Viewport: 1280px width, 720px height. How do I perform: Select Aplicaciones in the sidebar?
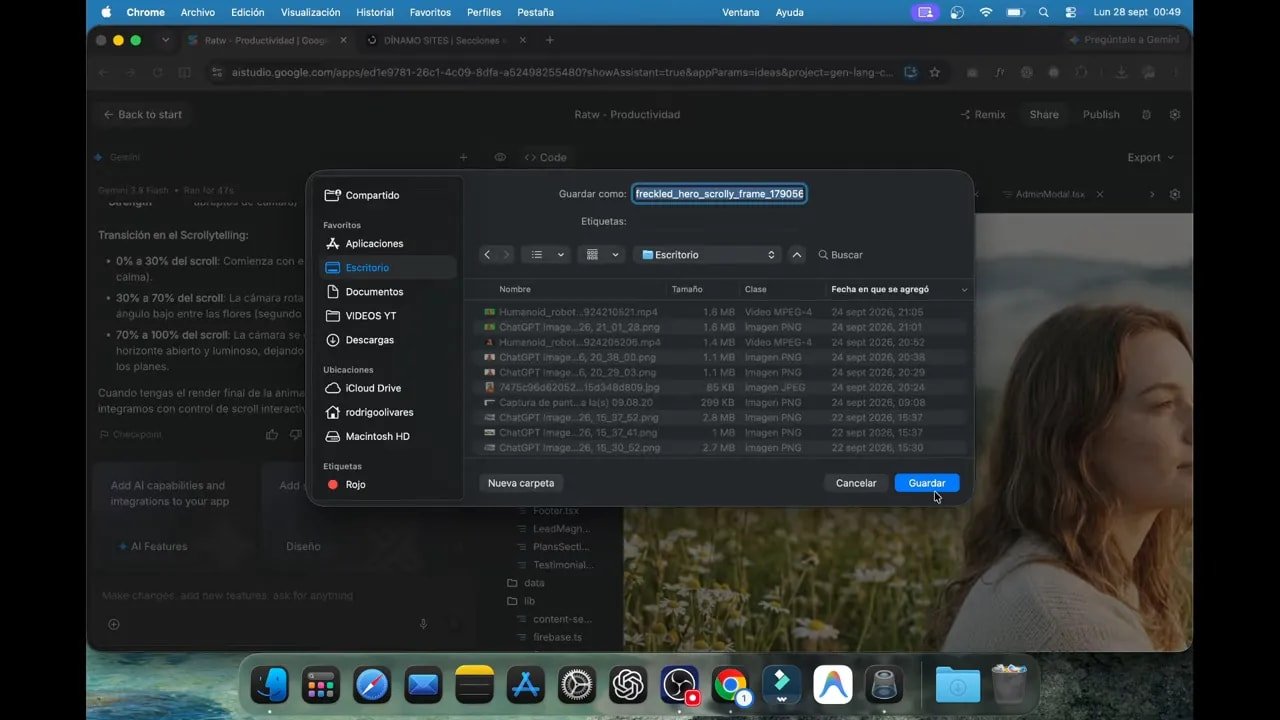point(374,244)
